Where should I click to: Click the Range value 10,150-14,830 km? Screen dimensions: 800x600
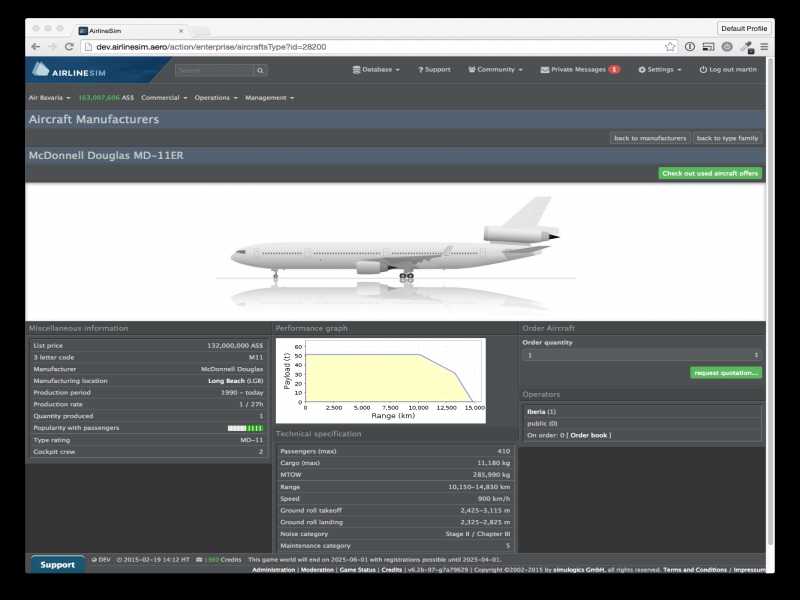pyautogui.click(x=479, y=487)
